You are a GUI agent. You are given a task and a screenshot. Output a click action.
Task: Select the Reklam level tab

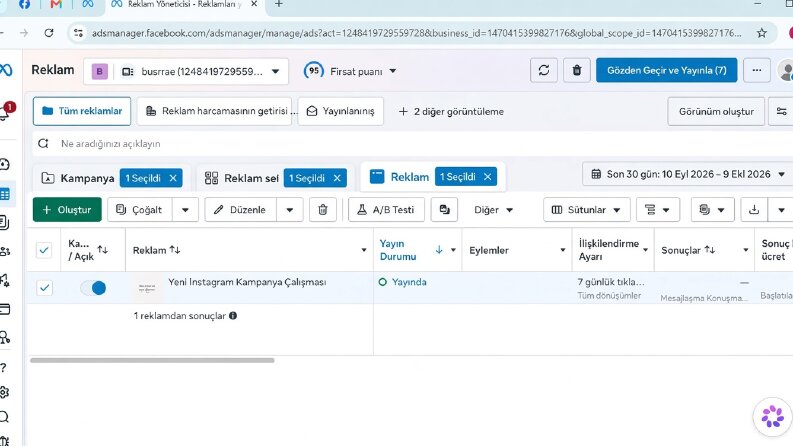click(400, 177)
